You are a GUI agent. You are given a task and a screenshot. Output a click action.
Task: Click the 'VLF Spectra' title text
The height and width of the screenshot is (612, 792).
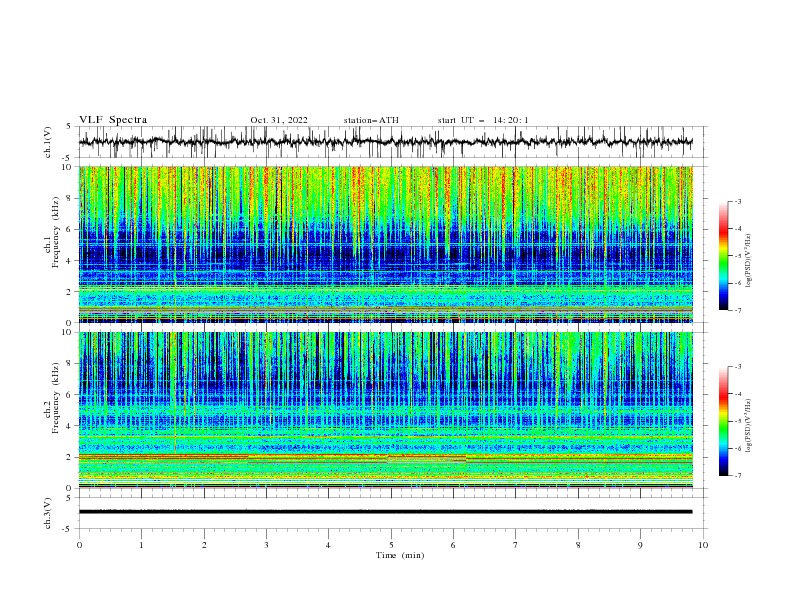(113, 120)
